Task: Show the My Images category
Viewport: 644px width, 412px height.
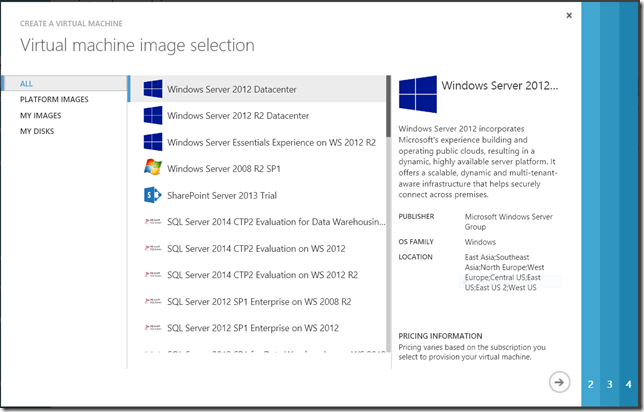Action: [x=41, y=115]
